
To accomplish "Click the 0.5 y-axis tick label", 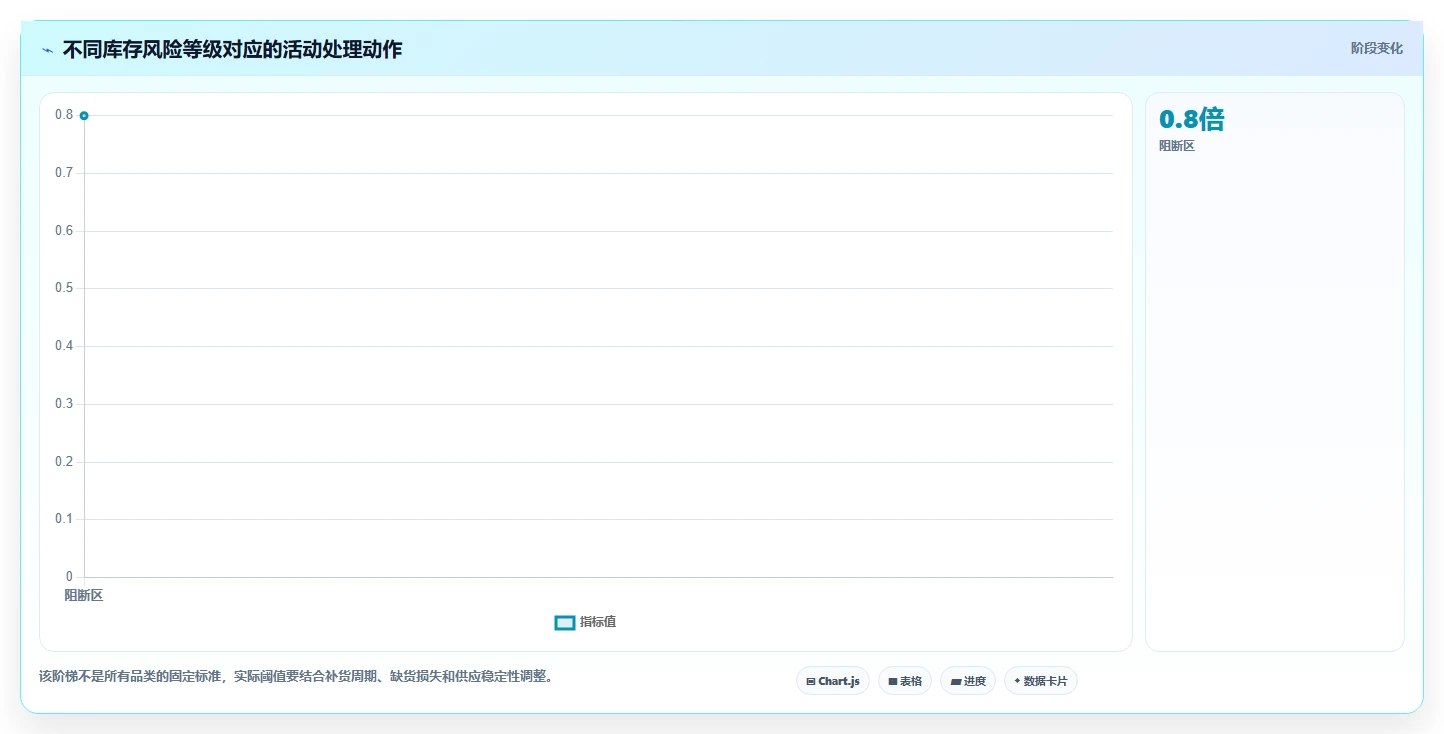I will pos(64,288).
